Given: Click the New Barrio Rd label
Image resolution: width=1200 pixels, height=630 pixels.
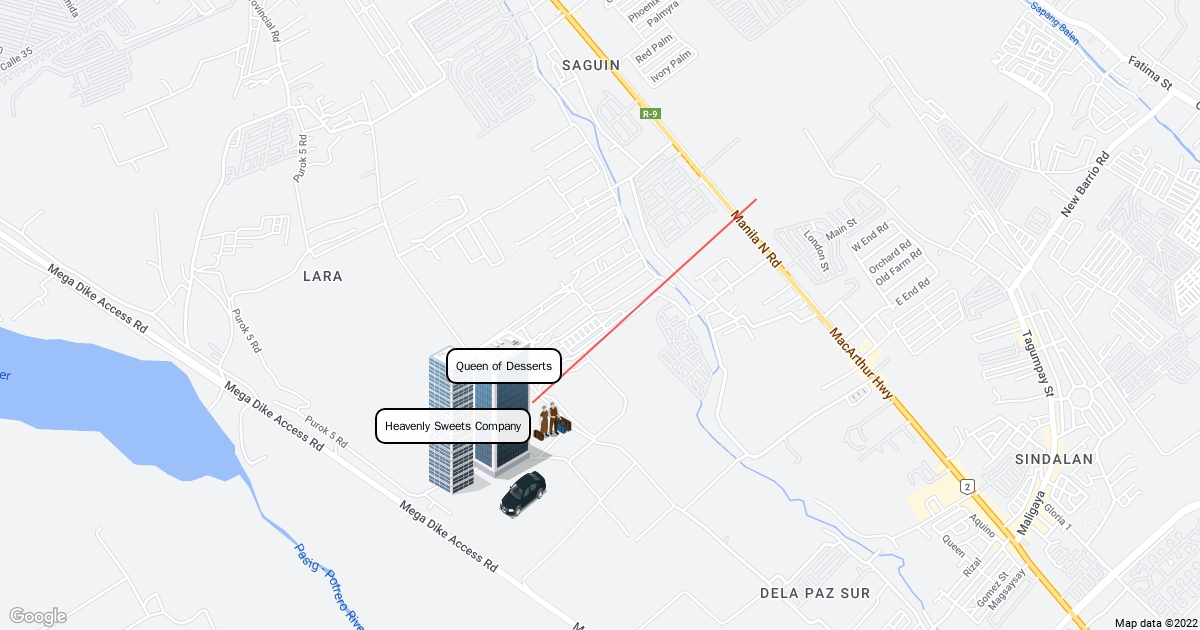Looking at the screenshot, I should (x=1085, y=186).
